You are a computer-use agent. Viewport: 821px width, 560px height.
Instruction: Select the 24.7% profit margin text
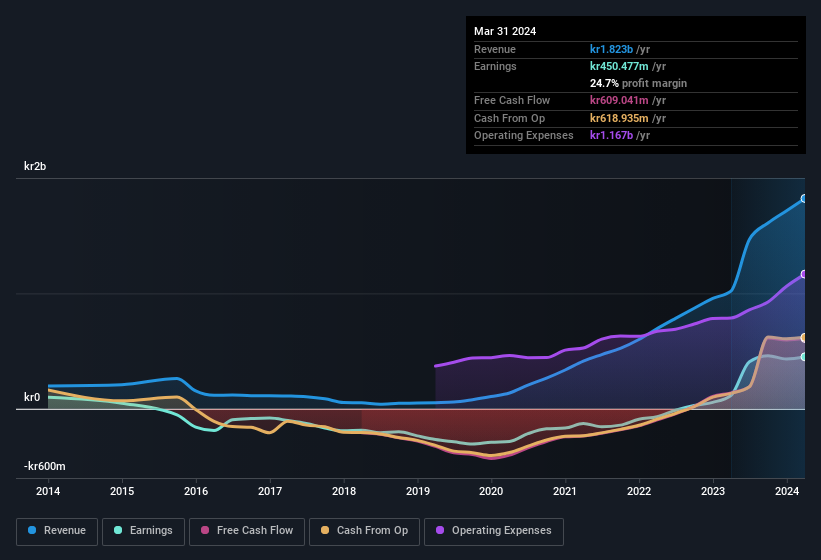(638, 83)
